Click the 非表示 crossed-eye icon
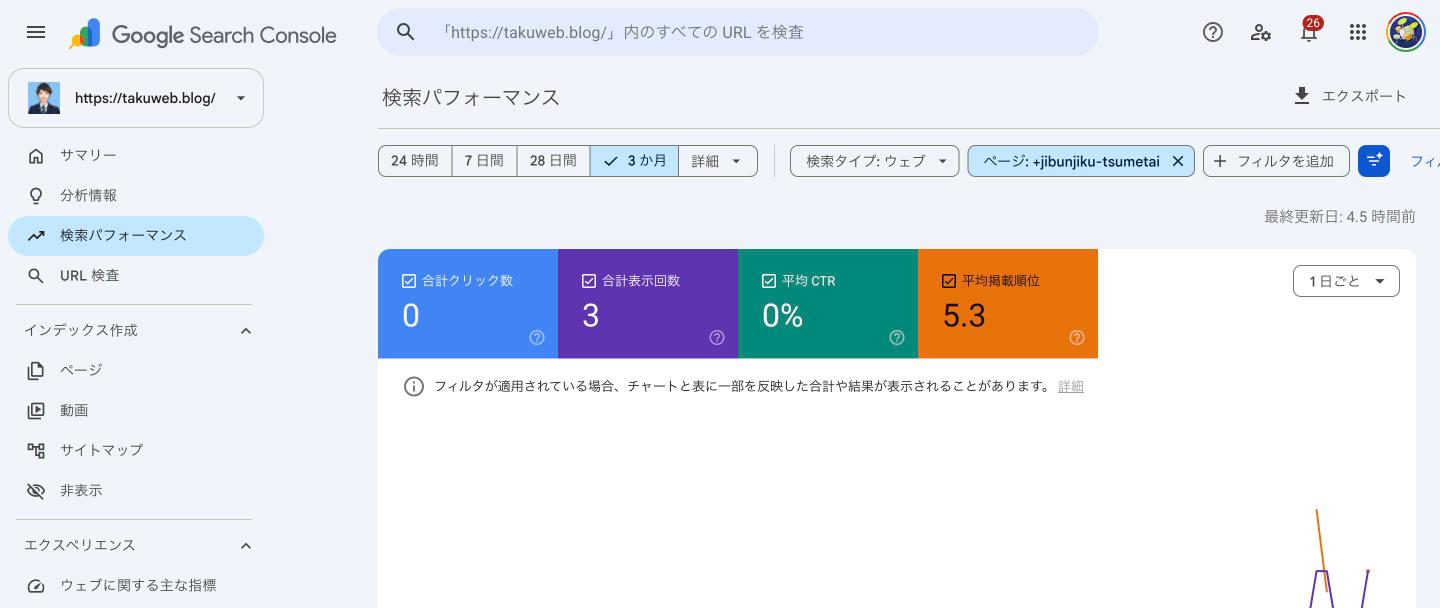The height and width of the screenshot is (608, 1440). click(x=36, y=490)
